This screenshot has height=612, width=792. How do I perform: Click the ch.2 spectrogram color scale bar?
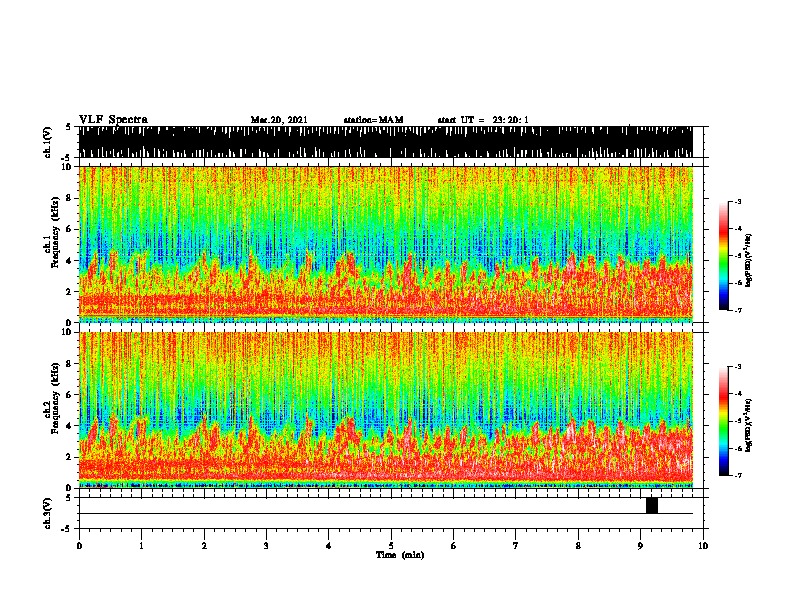723,421
